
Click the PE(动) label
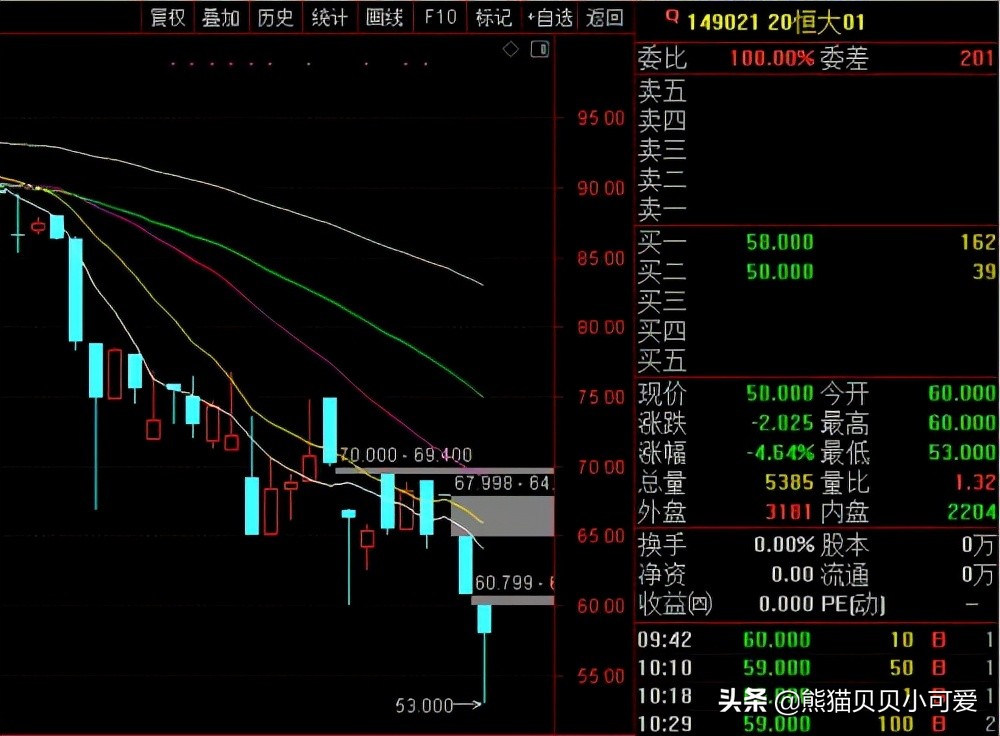(853, 604)
